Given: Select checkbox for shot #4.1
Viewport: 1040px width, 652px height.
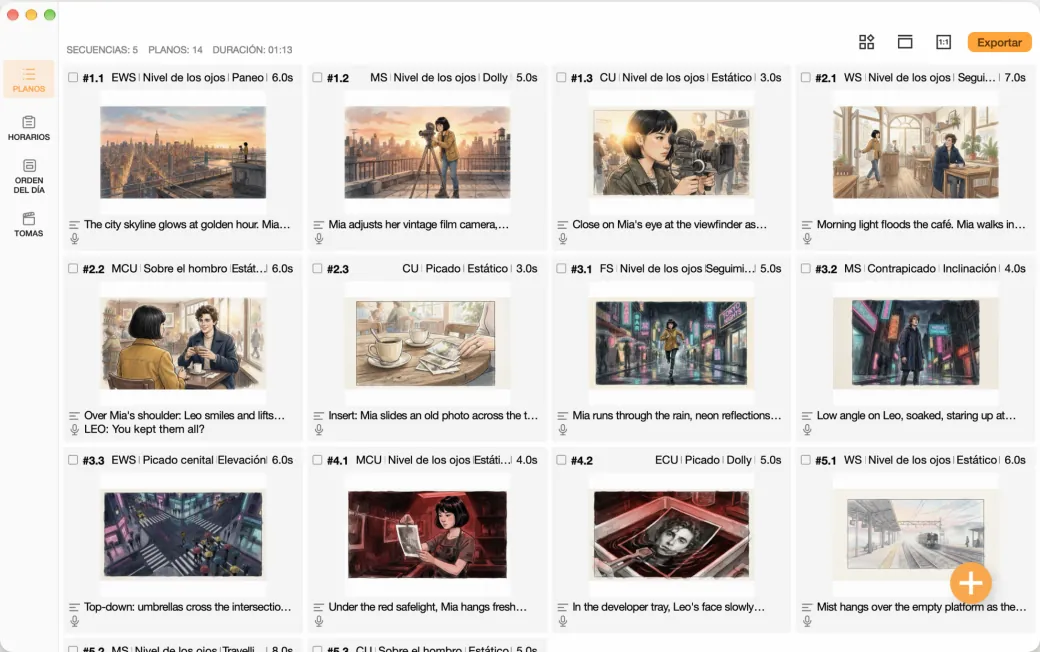Looking at the screenshot, I should pyautogui.click(x=317, y=460).
